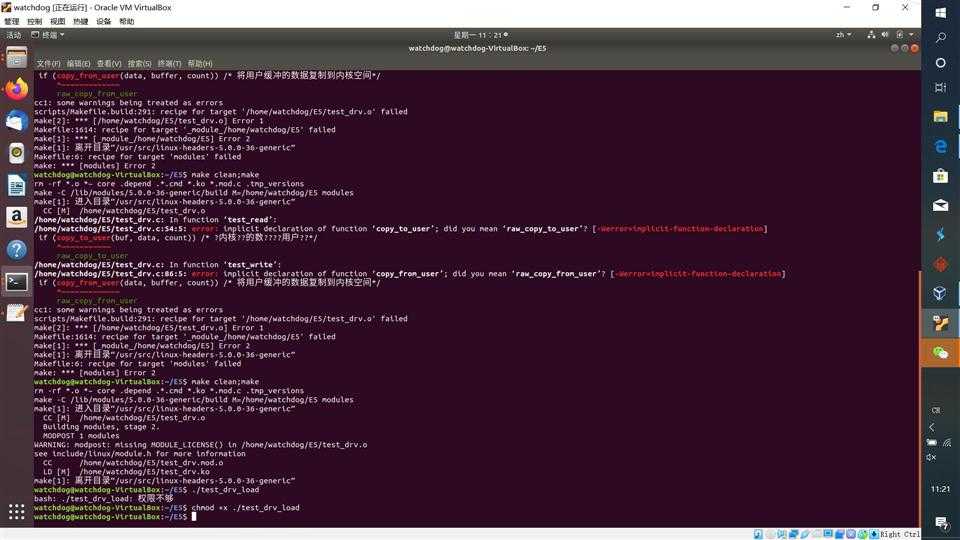Open the Ubuntu clock 星期一 11:21
960x540 pixels.
pyautogui.click(x=481, y=35)
